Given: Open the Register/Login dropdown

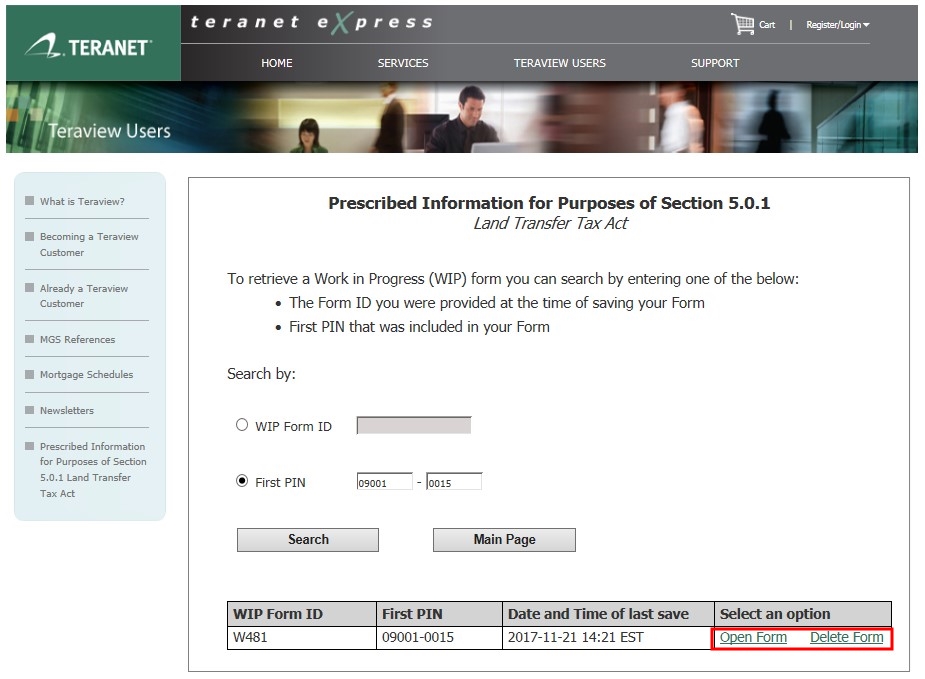Looking at the screenshot, I should [837, 25].
